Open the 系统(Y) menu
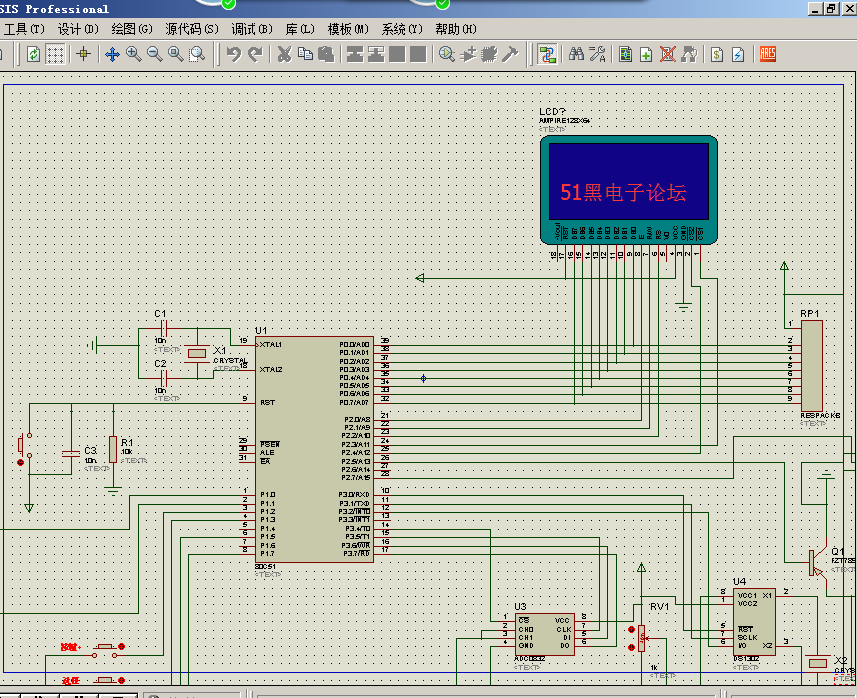Image resolution: width=857 pixels, height=698 pixels. tap(402, 29)
